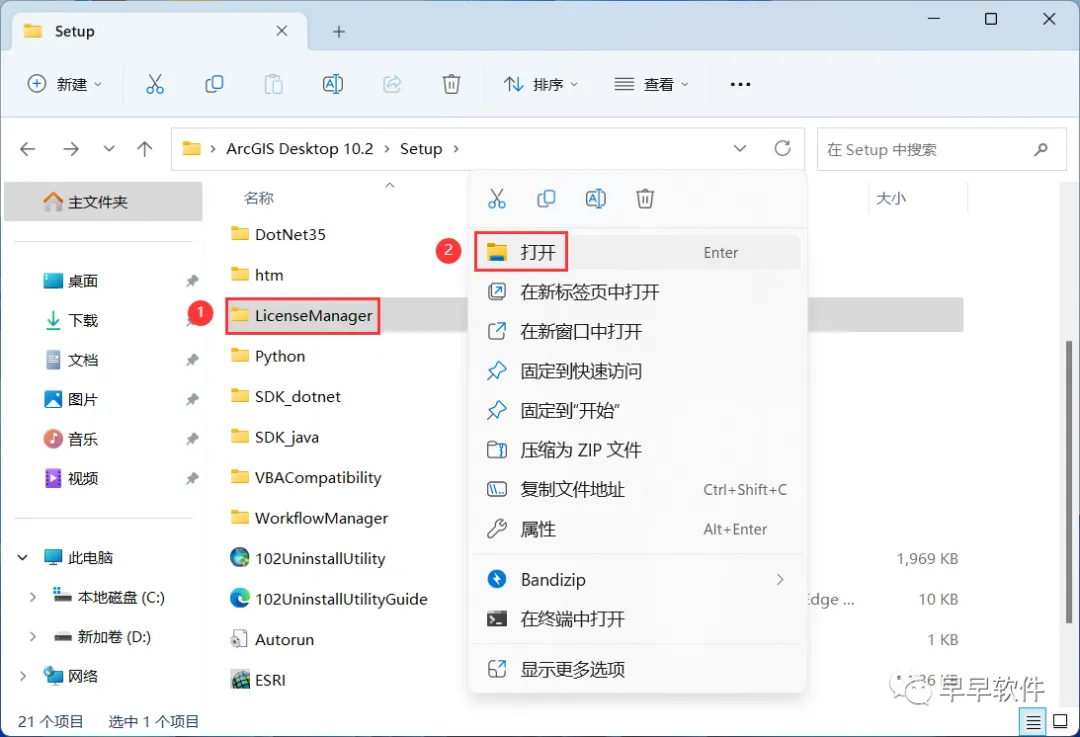Choose 在新窗口中打开
Screen dimensions: 1080x737
[x=637, y=332]
